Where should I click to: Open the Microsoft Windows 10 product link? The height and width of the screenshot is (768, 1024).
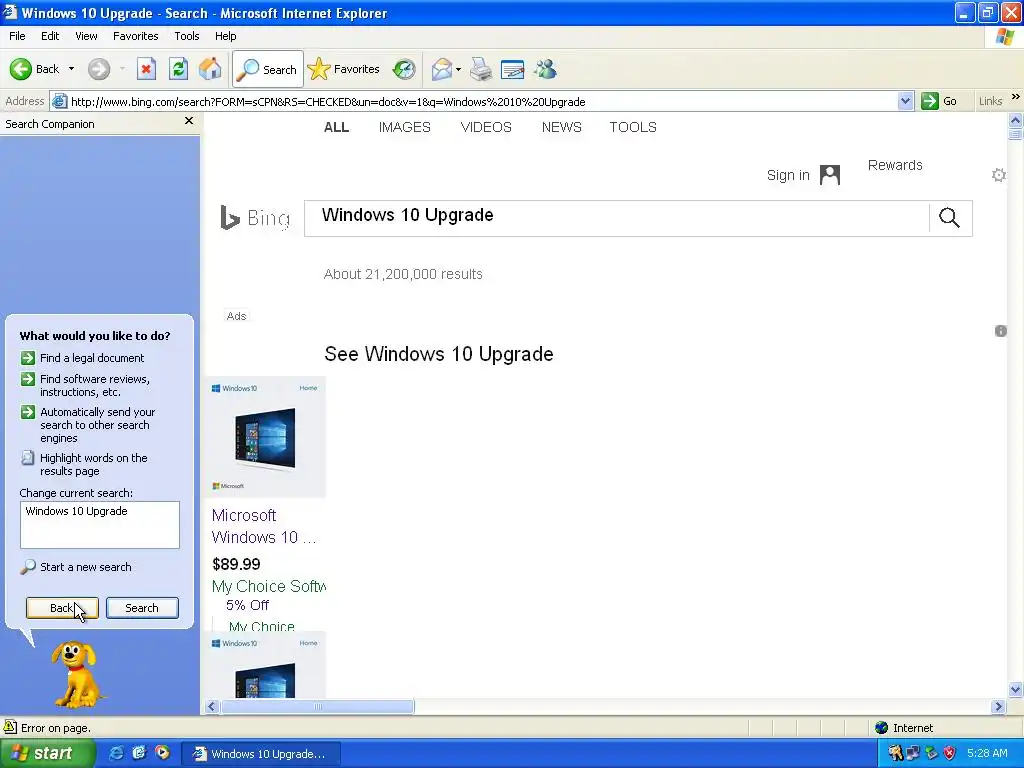[264, 526]
